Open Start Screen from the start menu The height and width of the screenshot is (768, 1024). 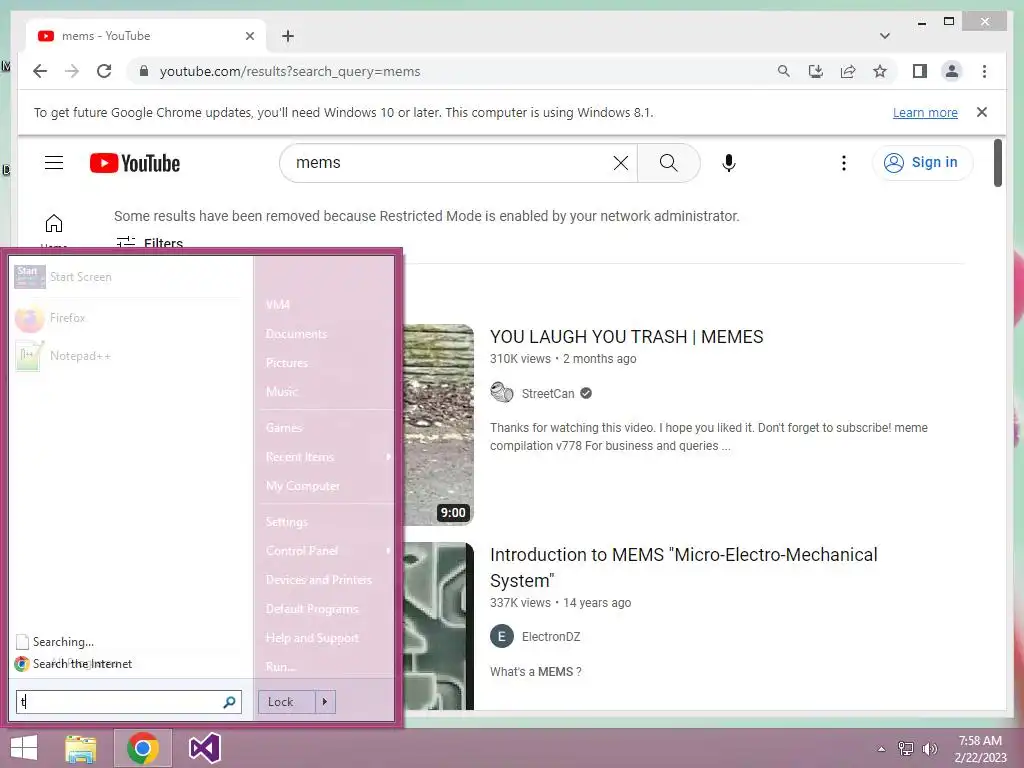pyautogui.click(x=127, y=277)
